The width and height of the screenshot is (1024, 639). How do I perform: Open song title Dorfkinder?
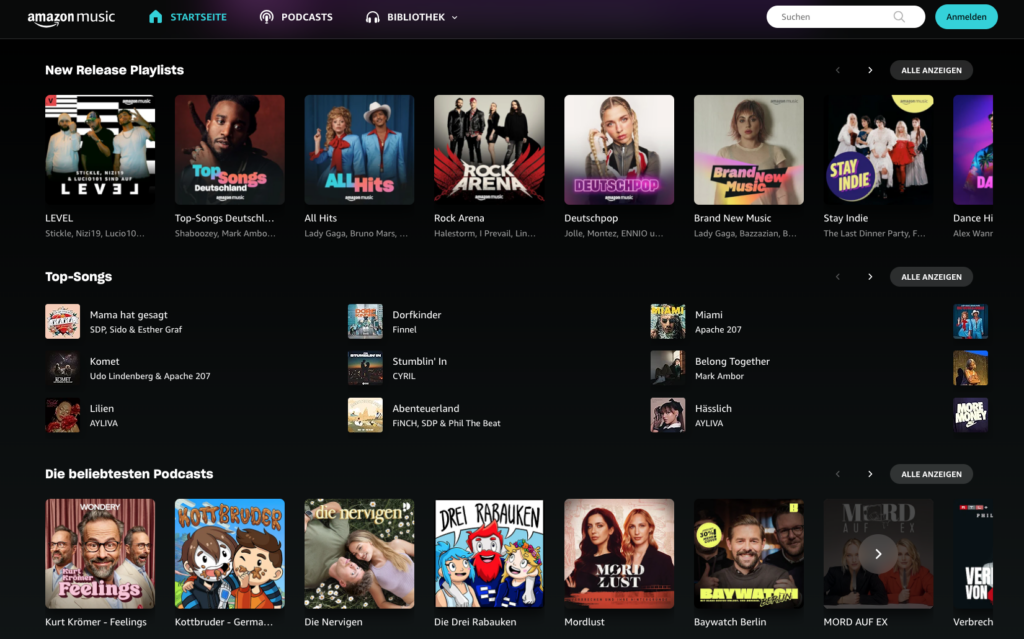pos(417,315)
